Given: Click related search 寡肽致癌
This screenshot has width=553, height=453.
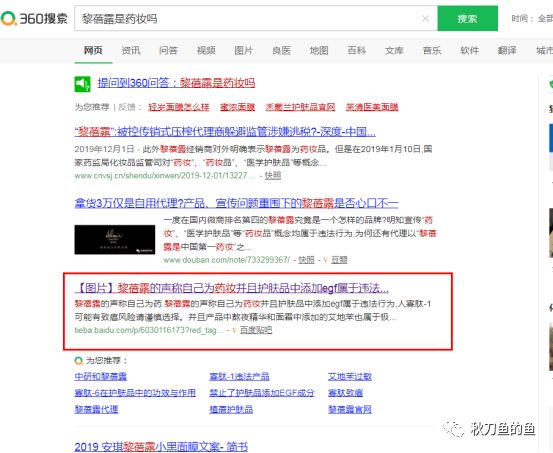Looking at the screenshot, I should 345,393.
